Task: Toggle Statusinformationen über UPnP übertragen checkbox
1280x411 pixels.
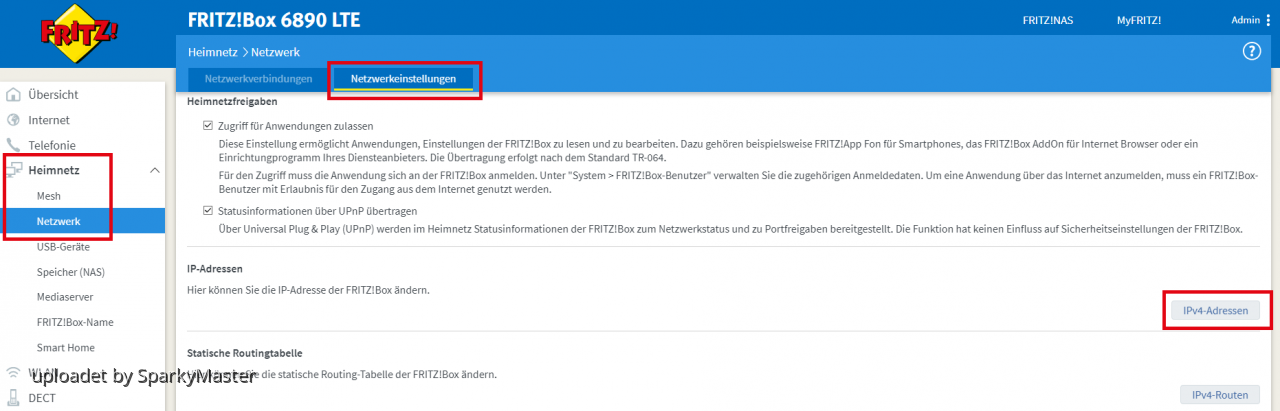Action: tap(208, 212)
